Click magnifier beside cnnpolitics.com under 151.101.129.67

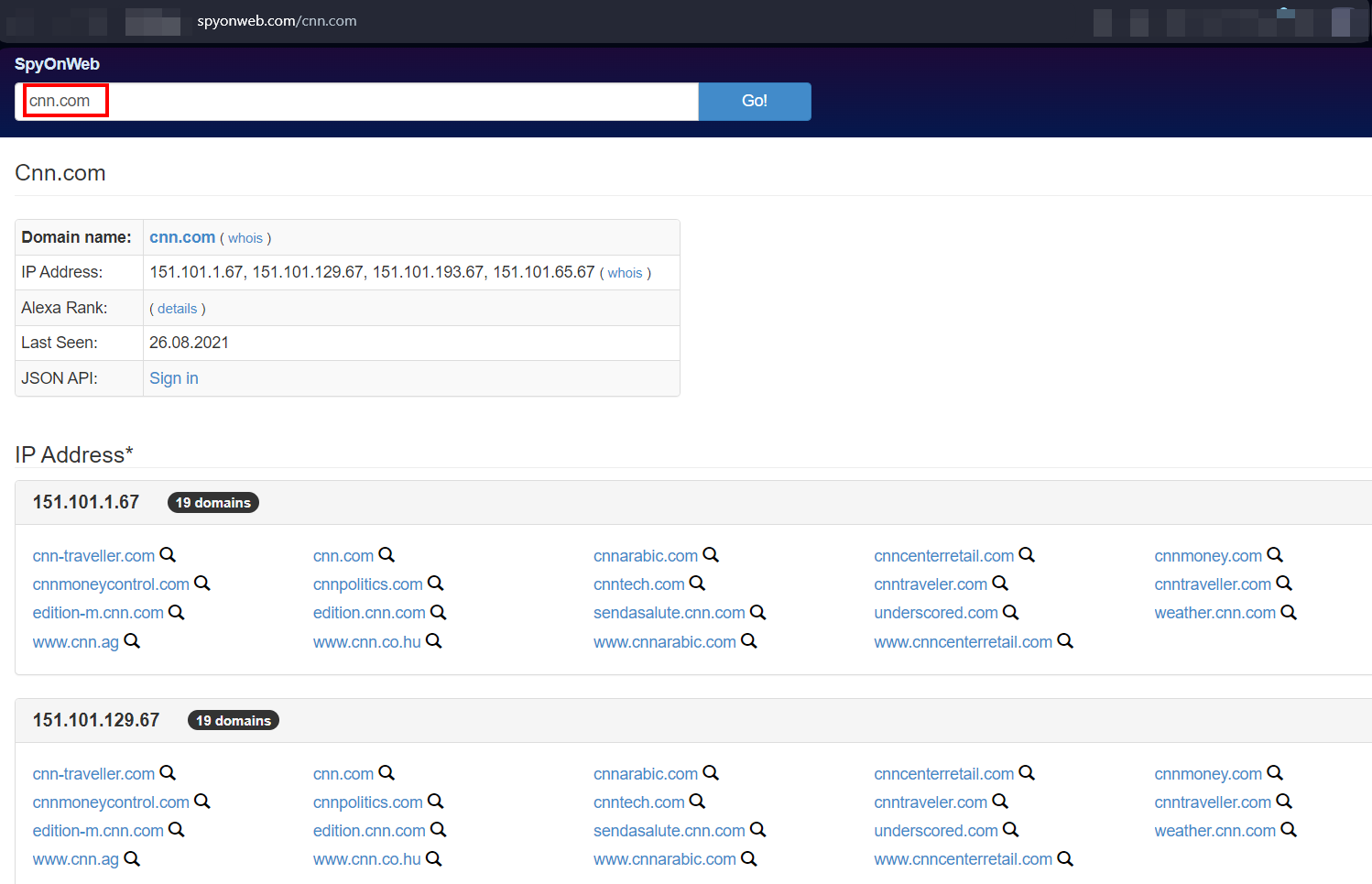pos(436,802)
